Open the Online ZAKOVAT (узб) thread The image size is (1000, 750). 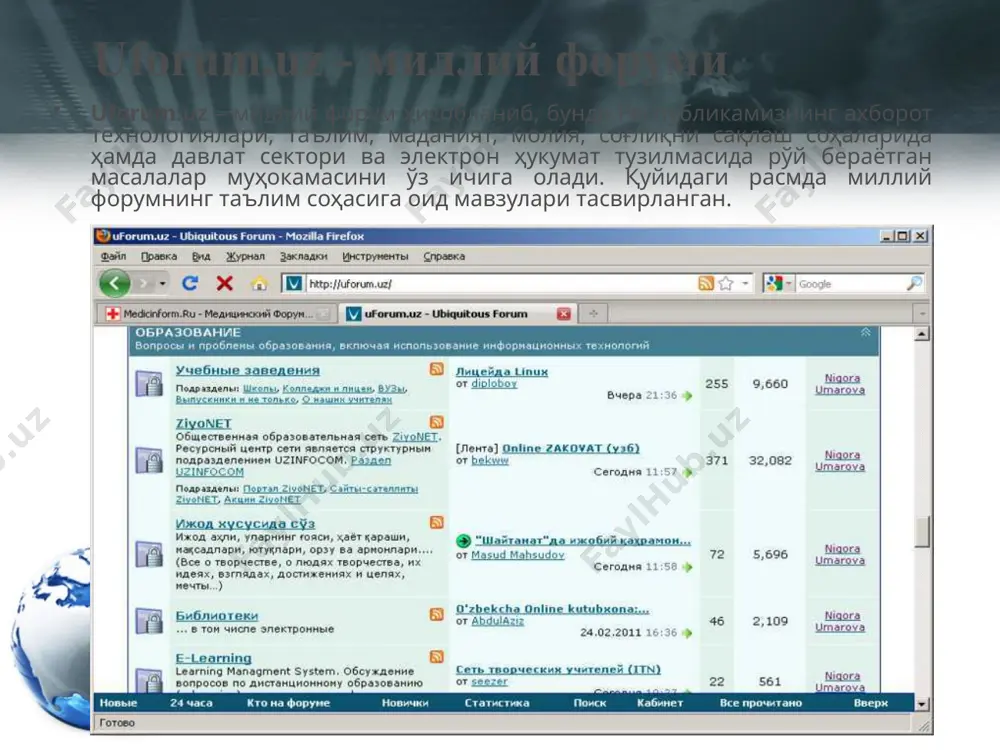(571, 448)
